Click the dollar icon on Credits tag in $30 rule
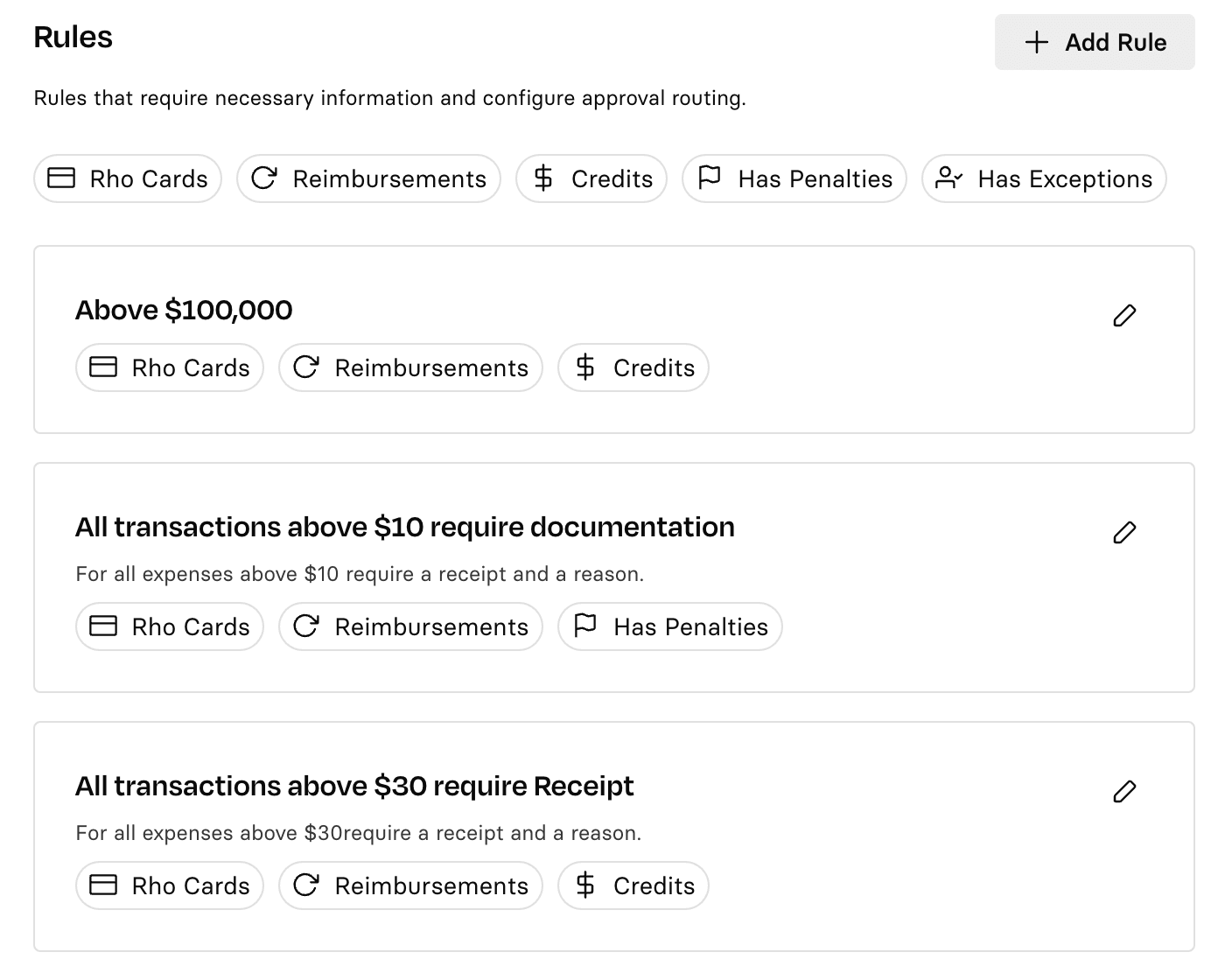This screenshot has height=966, width=1232. [x=585, y=885]
